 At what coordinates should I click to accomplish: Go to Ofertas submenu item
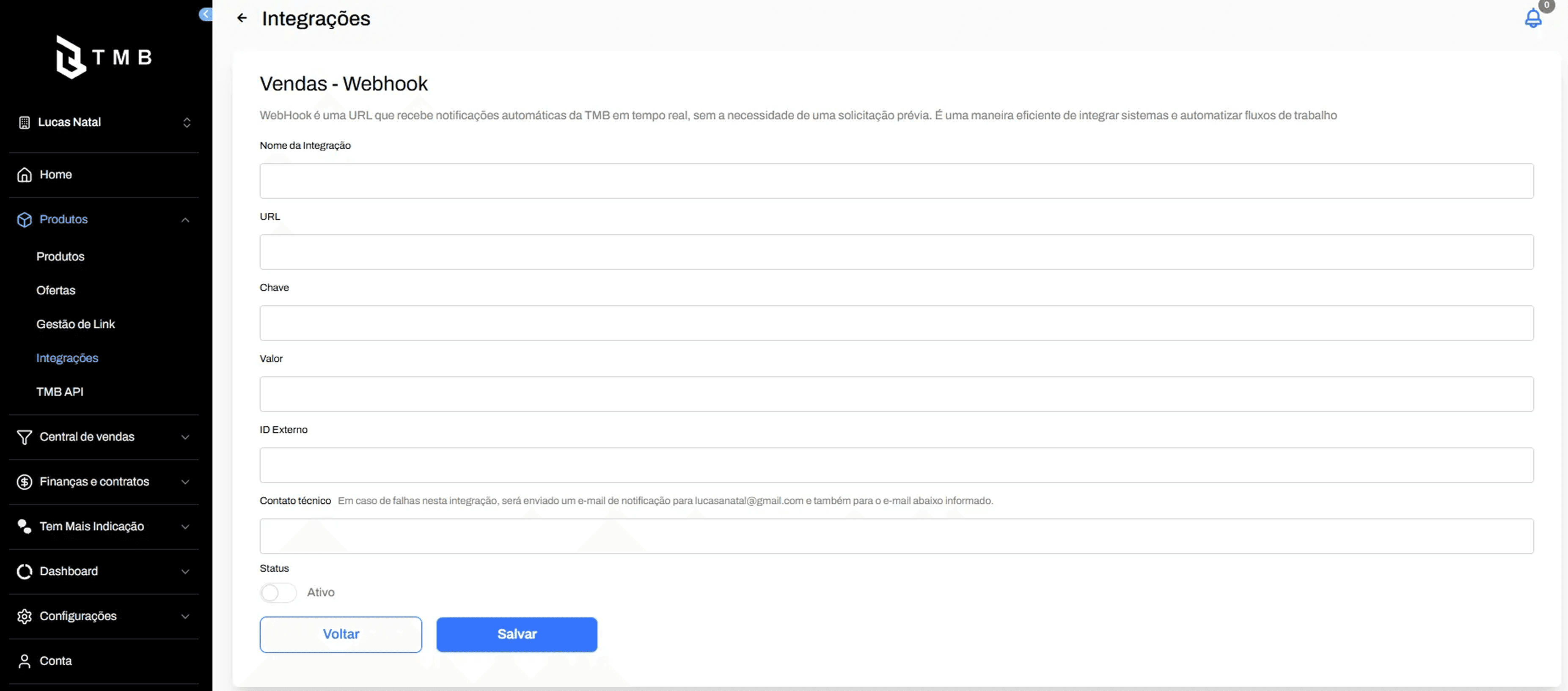coord(55,290)
